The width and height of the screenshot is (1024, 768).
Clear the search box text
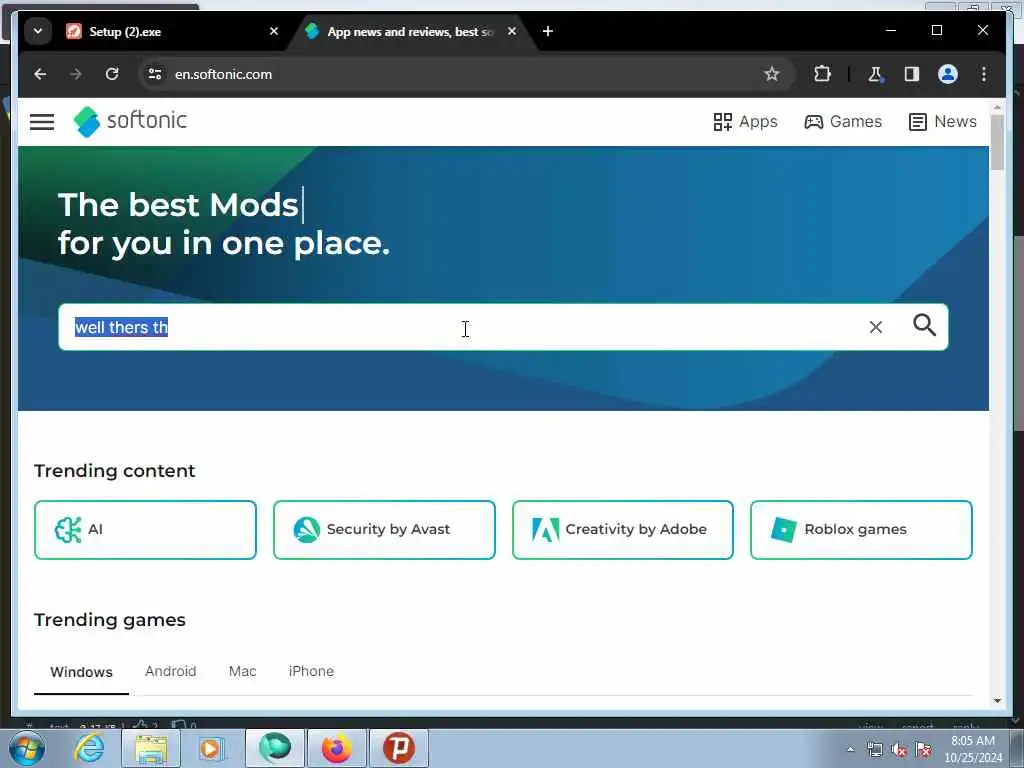(x=876, y=327)
